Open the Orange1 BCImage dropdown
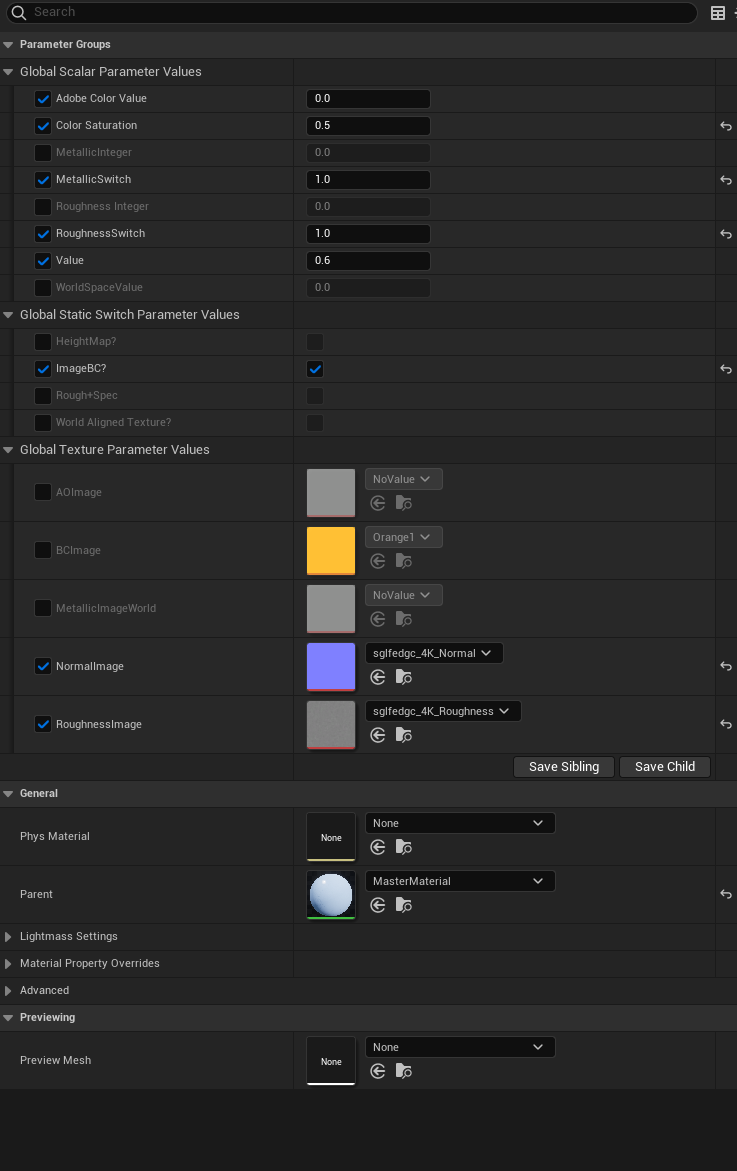737x1171 pixels. (403, 537)
